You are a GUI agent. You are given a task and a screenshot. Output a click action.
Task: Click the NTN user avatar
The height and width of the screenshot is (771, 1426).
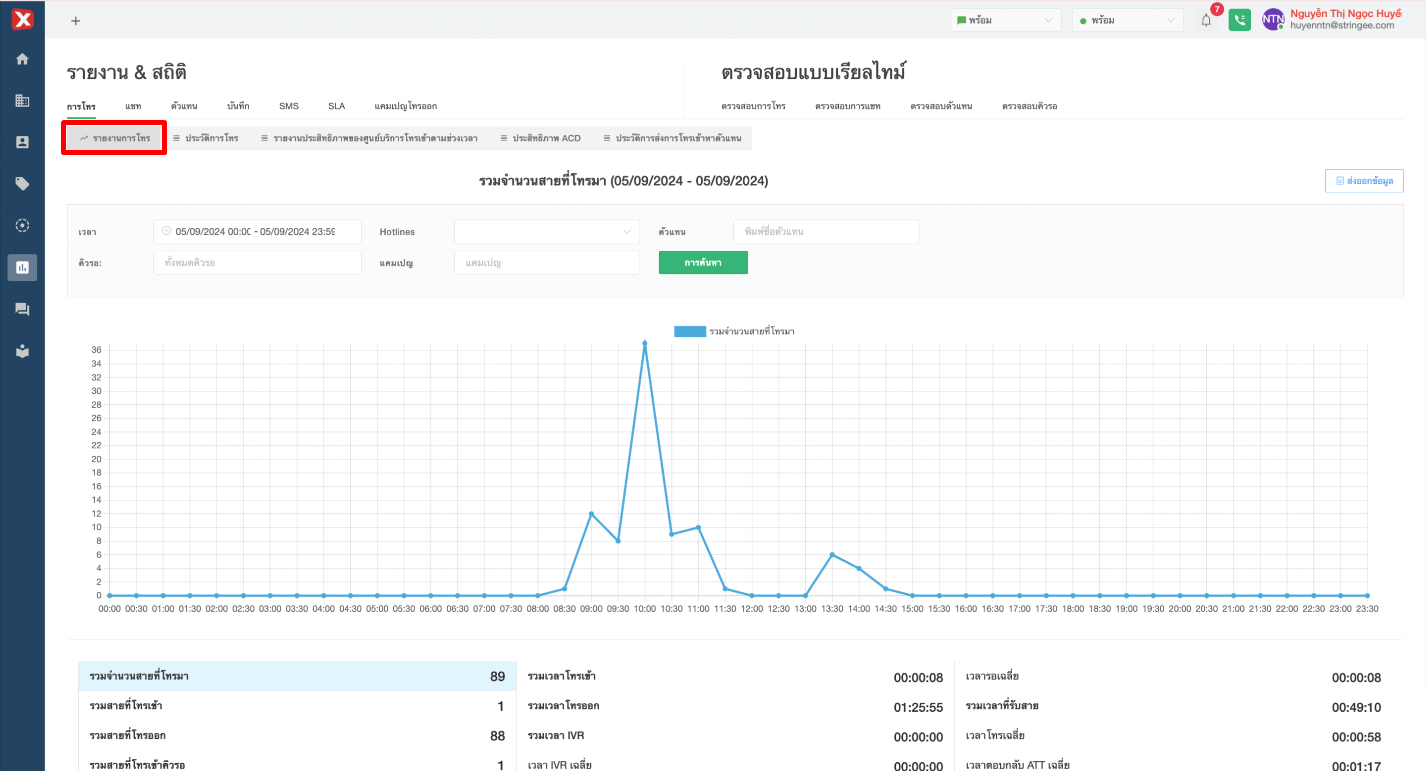1272,20
